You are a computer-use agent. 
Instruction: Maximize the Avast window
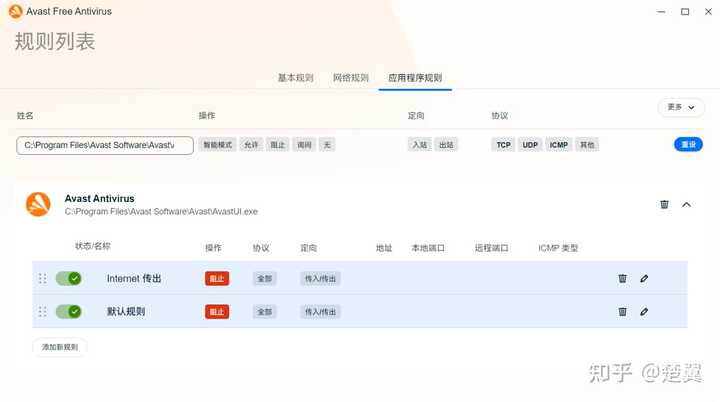(685, 11)
